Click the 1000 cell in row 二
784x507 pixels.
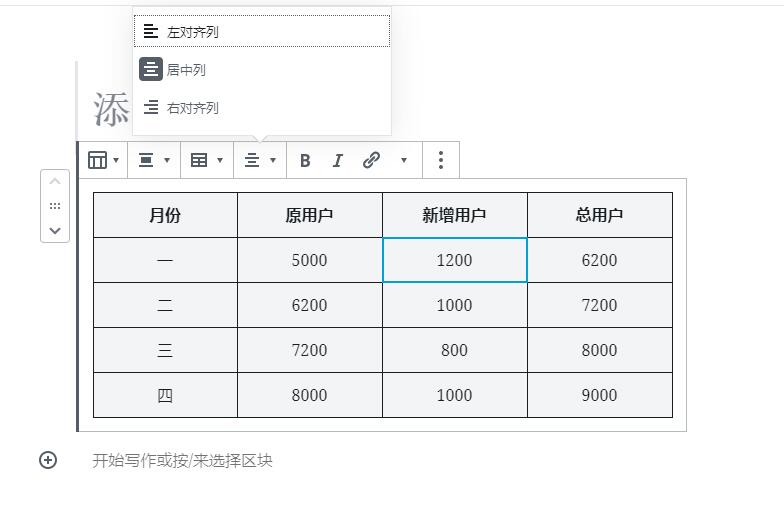[455, 305]
